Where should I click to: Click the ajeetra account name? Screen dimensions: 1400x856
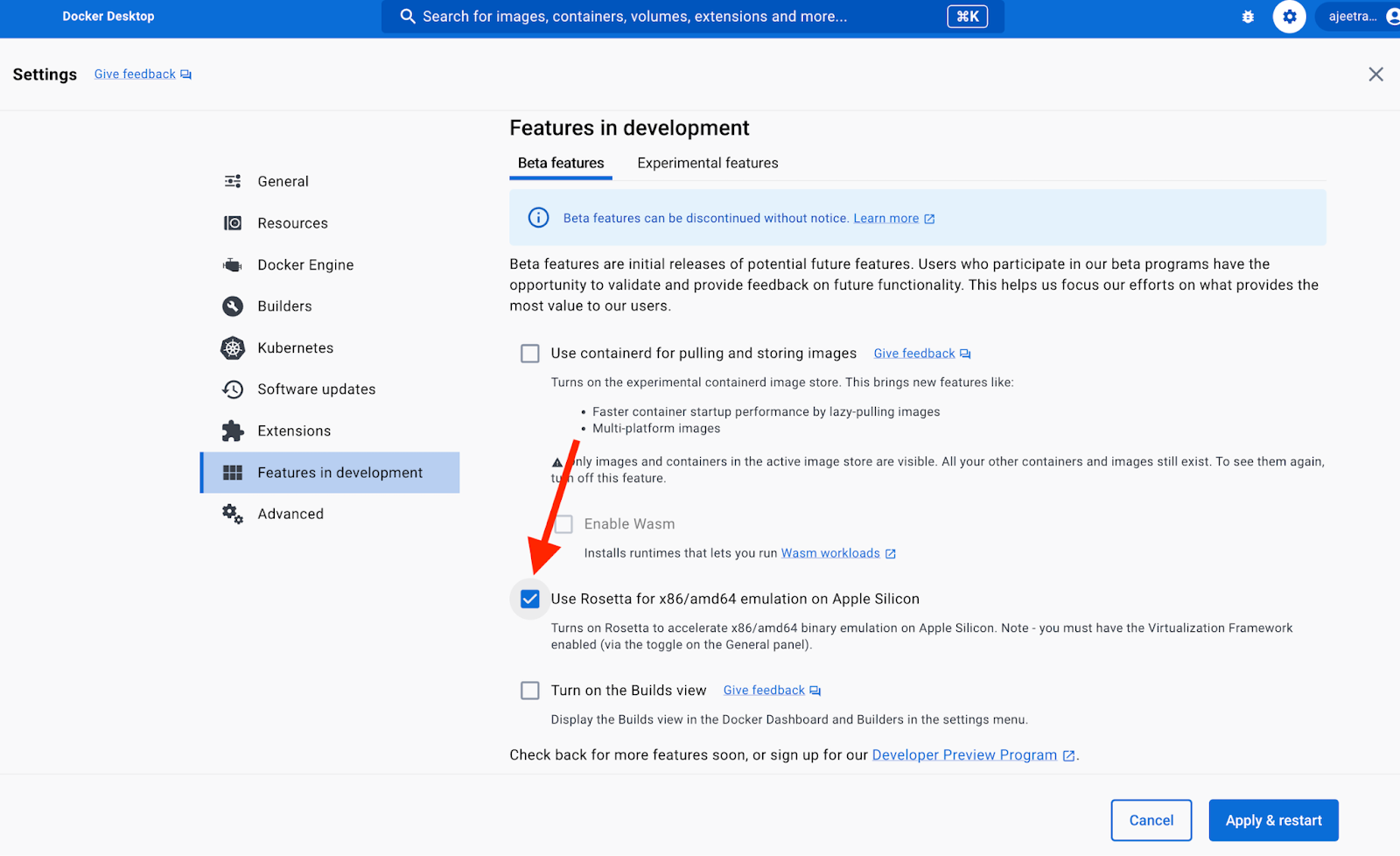(1353, 17)
